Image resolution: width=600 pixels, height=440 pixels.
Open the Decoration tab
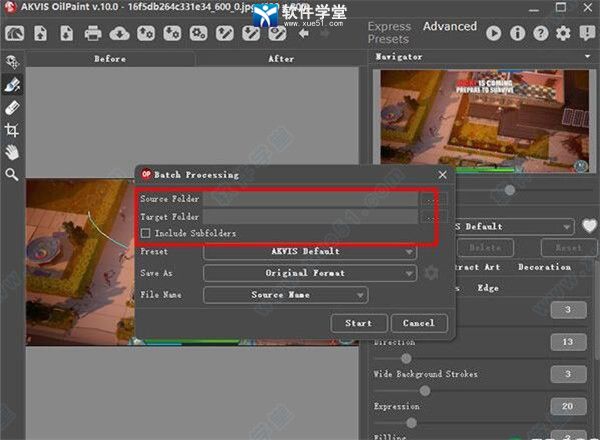pyautogui.click(x=544, y=267)
